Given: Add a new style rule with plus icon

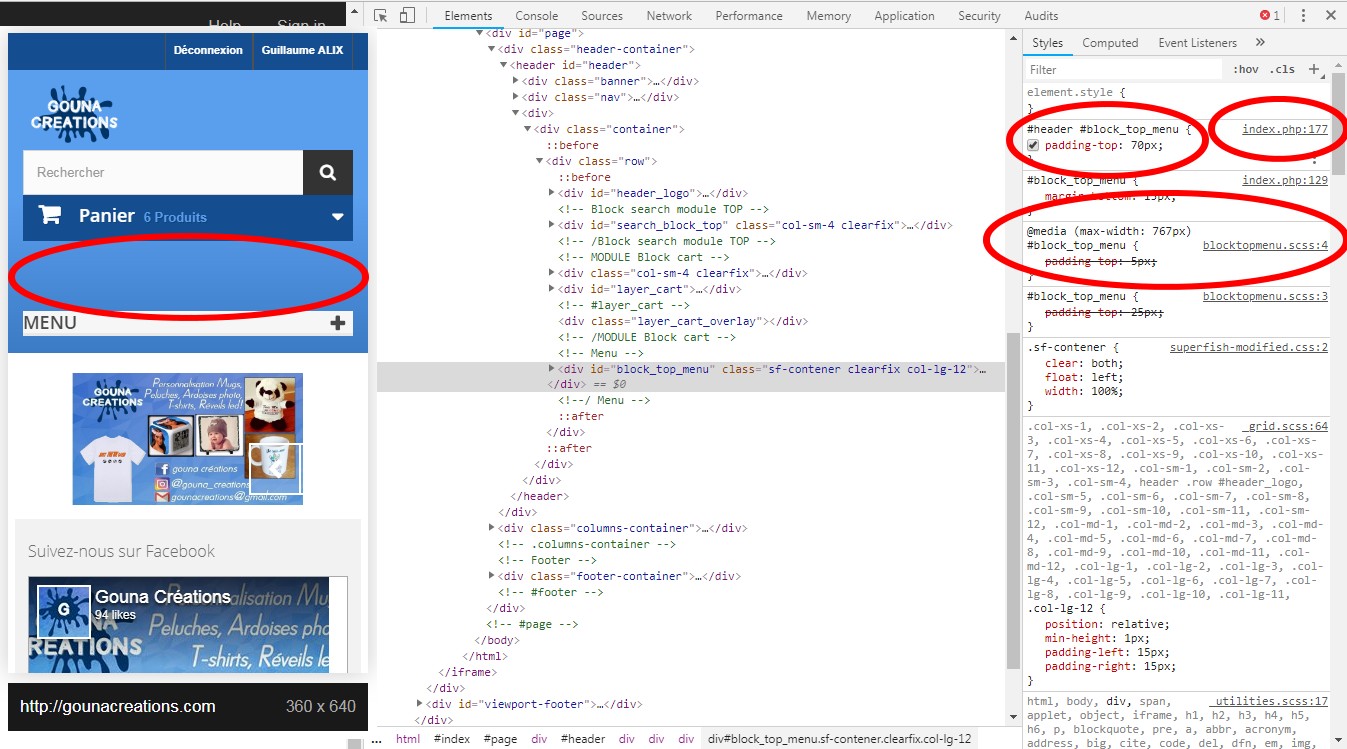Looking at the screenshot, I should pyautogui.click(x=1314, y=70).
